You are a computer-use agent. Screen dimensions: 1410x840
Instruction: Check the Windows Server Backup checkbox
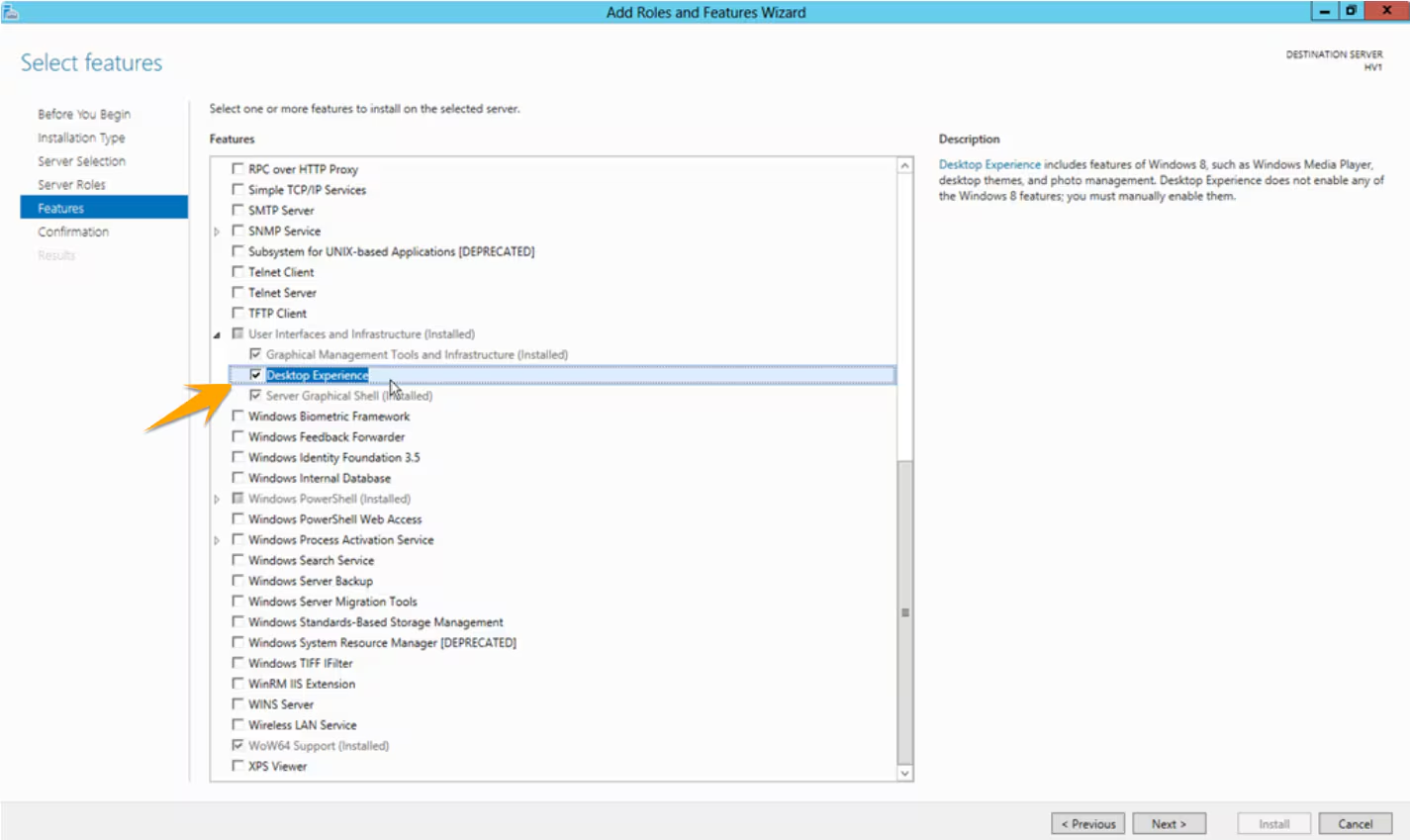tap(237, 581)
